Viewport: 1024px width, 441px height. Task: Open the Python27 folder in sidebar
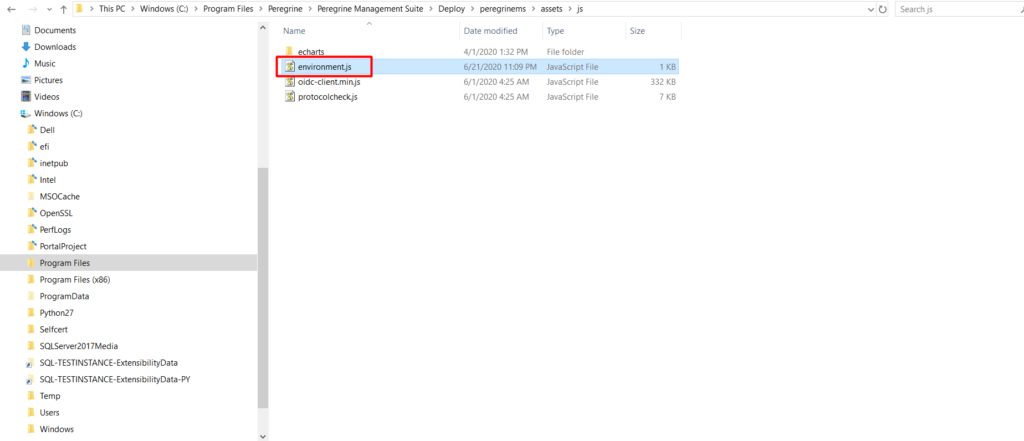[56, 312]
